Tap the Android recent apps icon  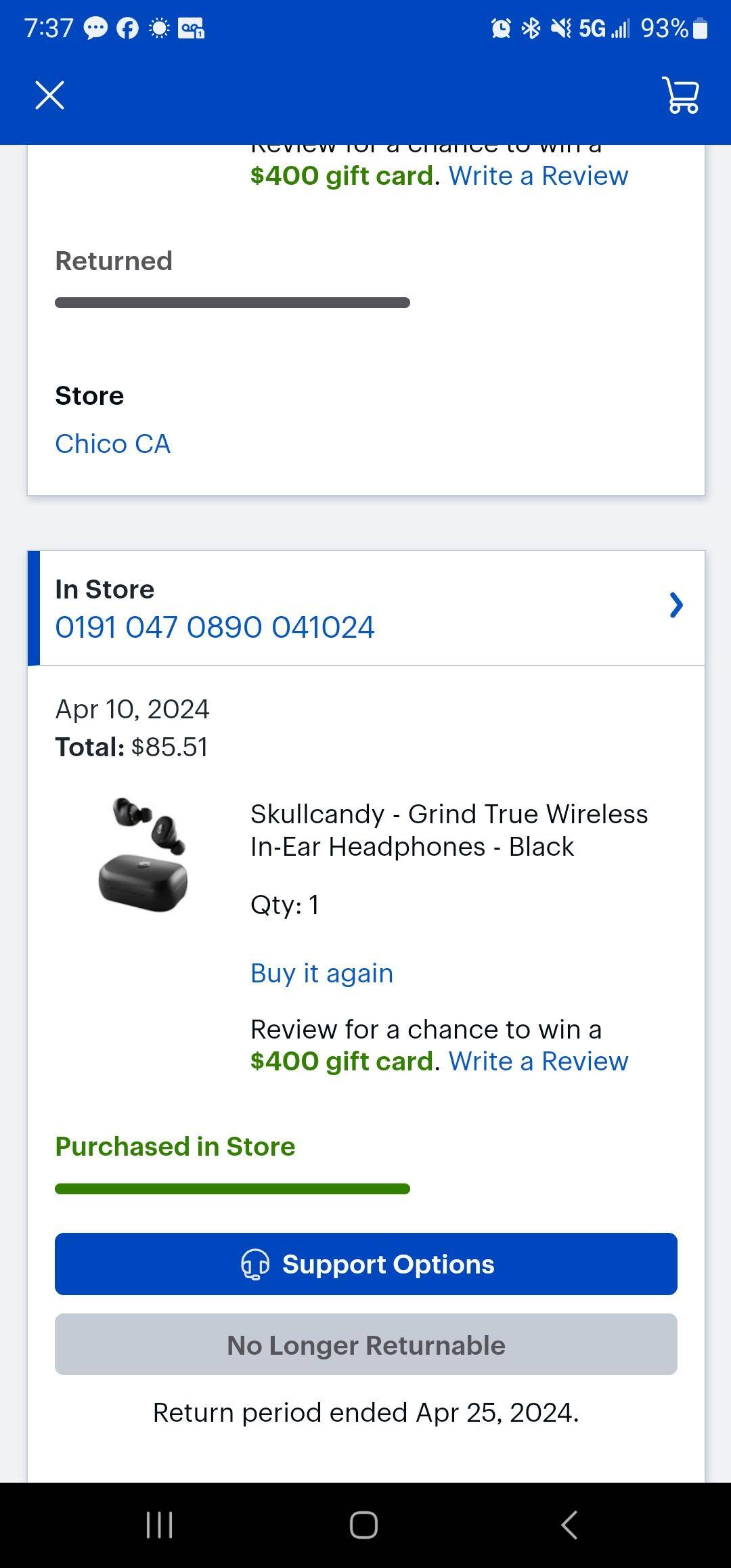tap(160, 1525)
